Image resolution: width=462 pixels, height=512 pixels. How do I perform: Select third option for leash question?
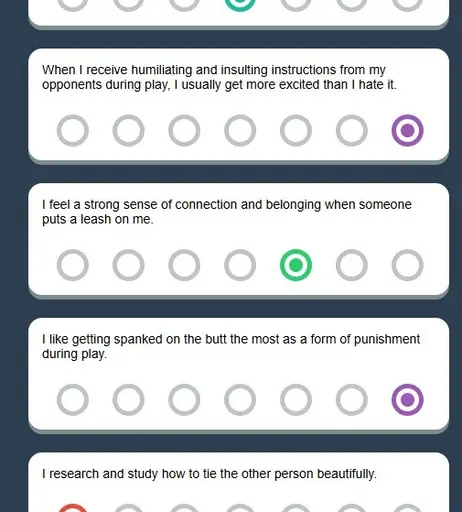tap(184, 265)
